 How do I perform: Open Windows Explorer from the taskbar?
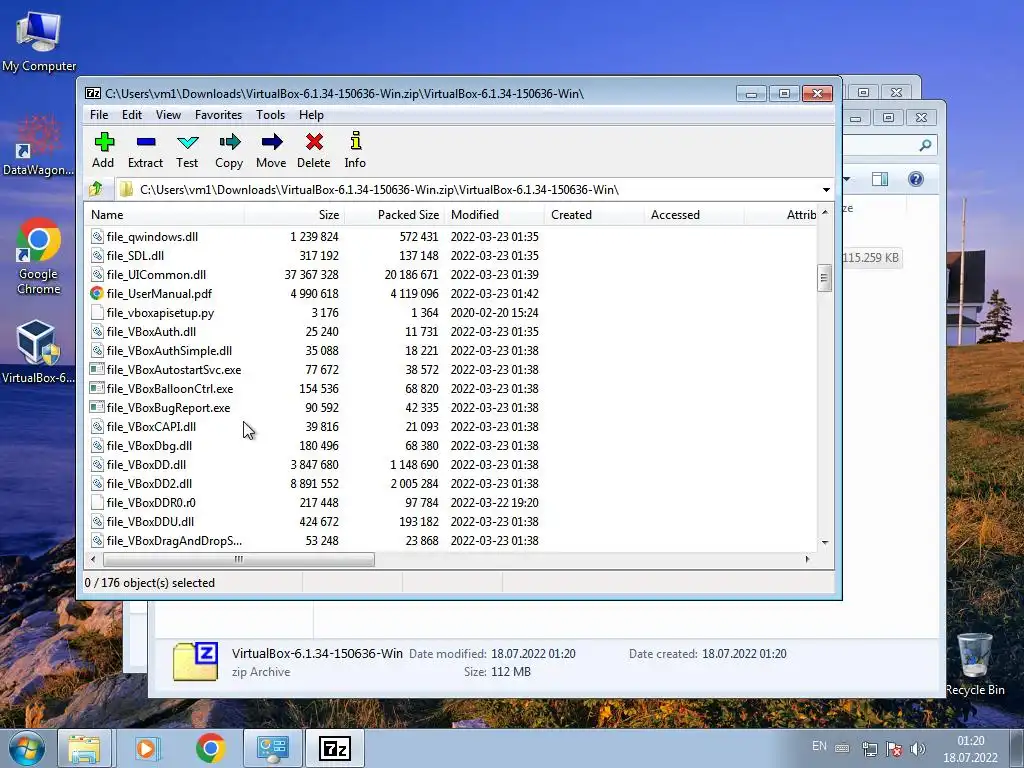(84, 748)
